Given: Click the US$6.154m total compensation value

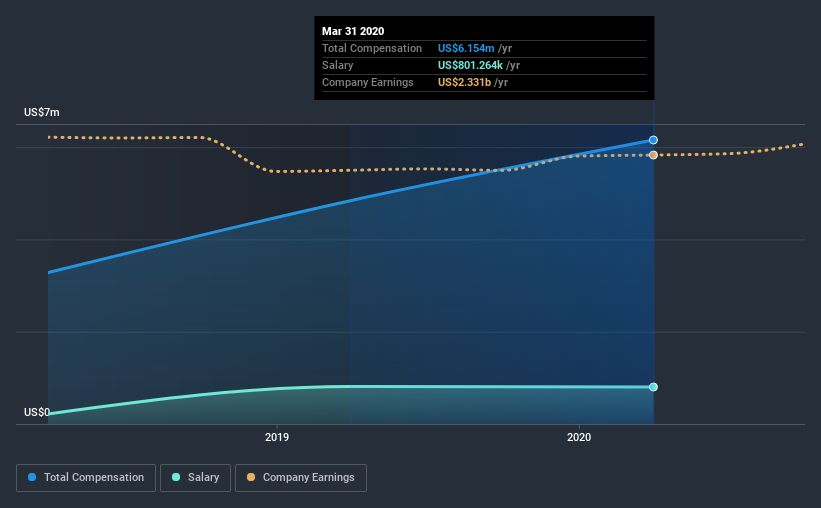Looking at the screenshot, I should pos(466,48).
